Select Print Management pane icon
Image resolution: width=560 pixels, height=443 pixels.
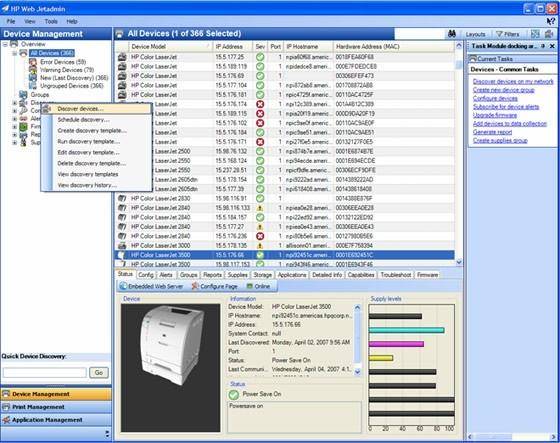[x=6, y=407]
